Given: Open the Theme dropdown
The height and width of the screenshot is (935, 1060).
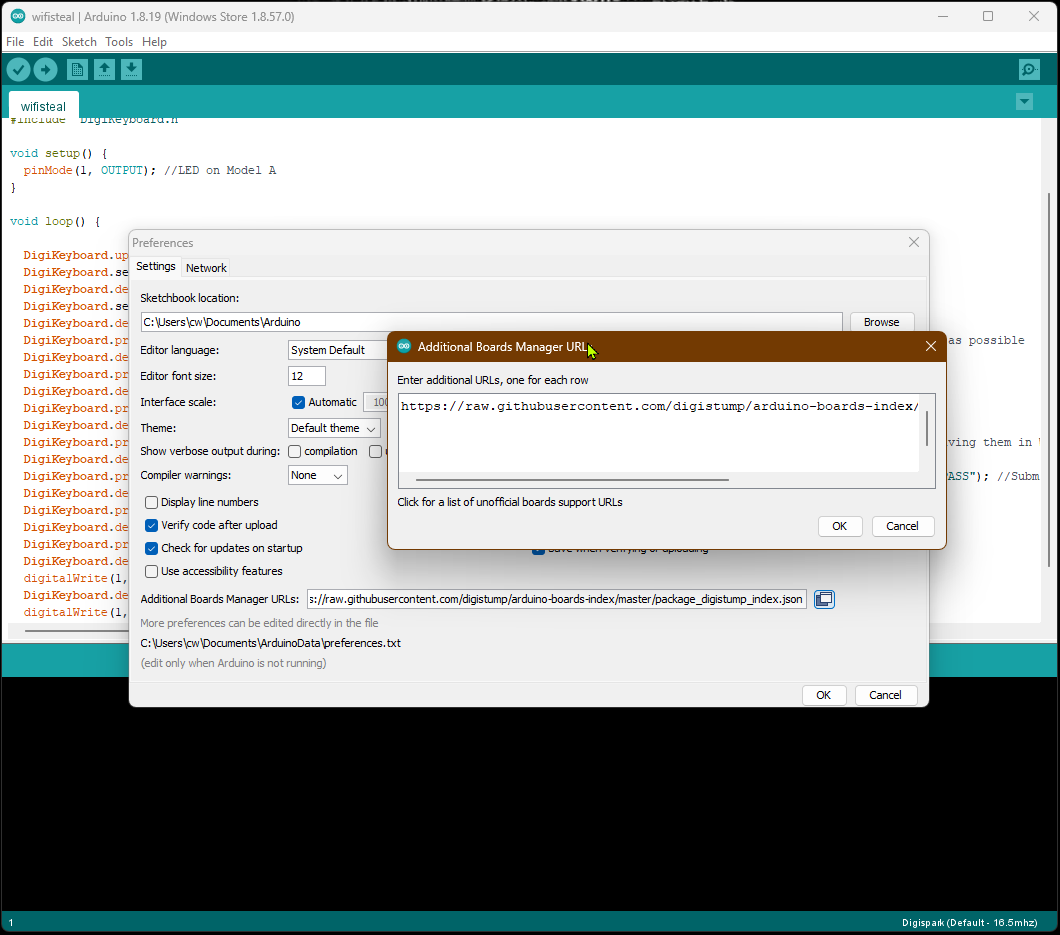Looking at the screenshot, I should [x=334, y=428].
